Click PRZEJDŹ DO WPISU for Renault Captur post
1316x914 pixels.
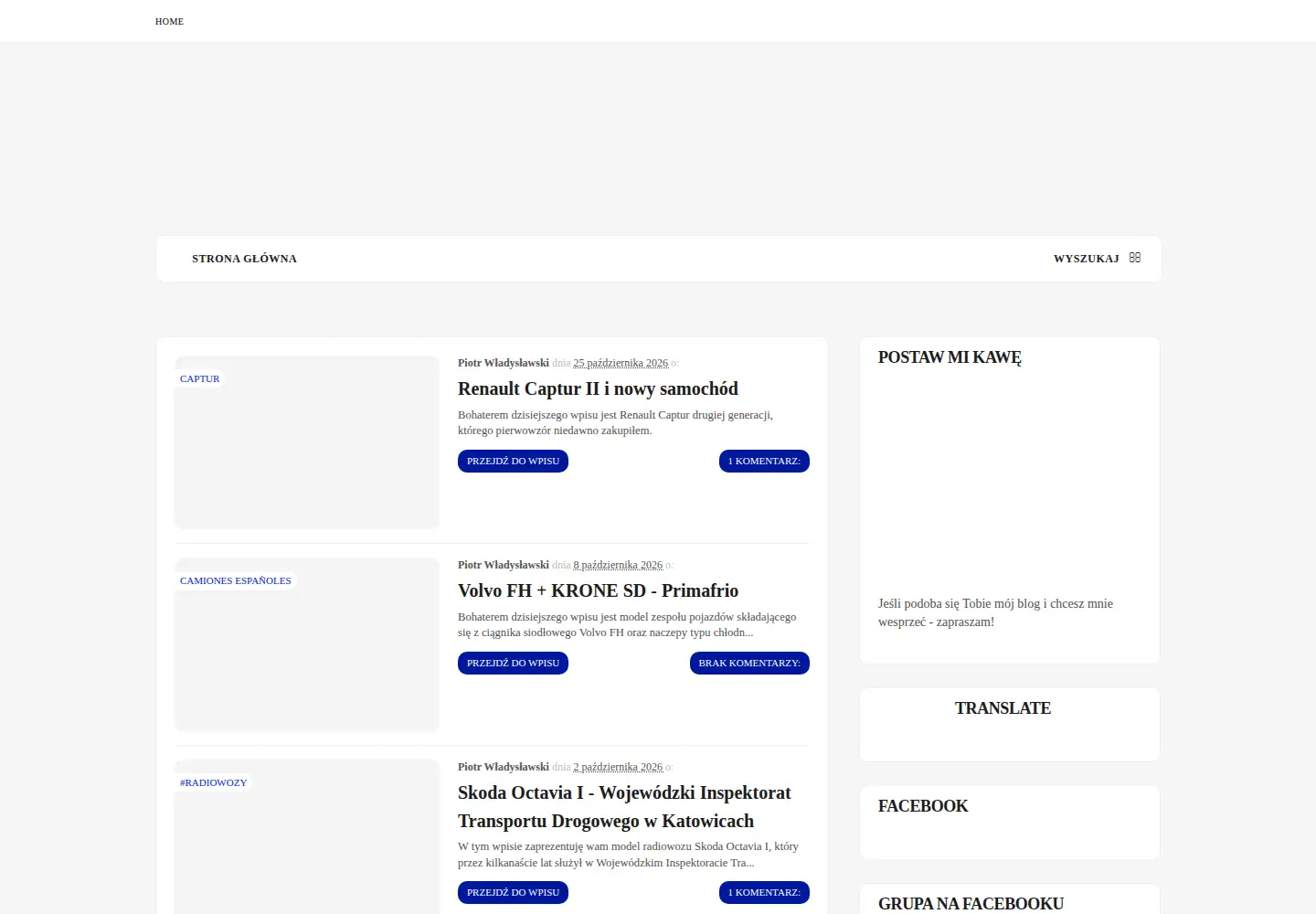513,462
